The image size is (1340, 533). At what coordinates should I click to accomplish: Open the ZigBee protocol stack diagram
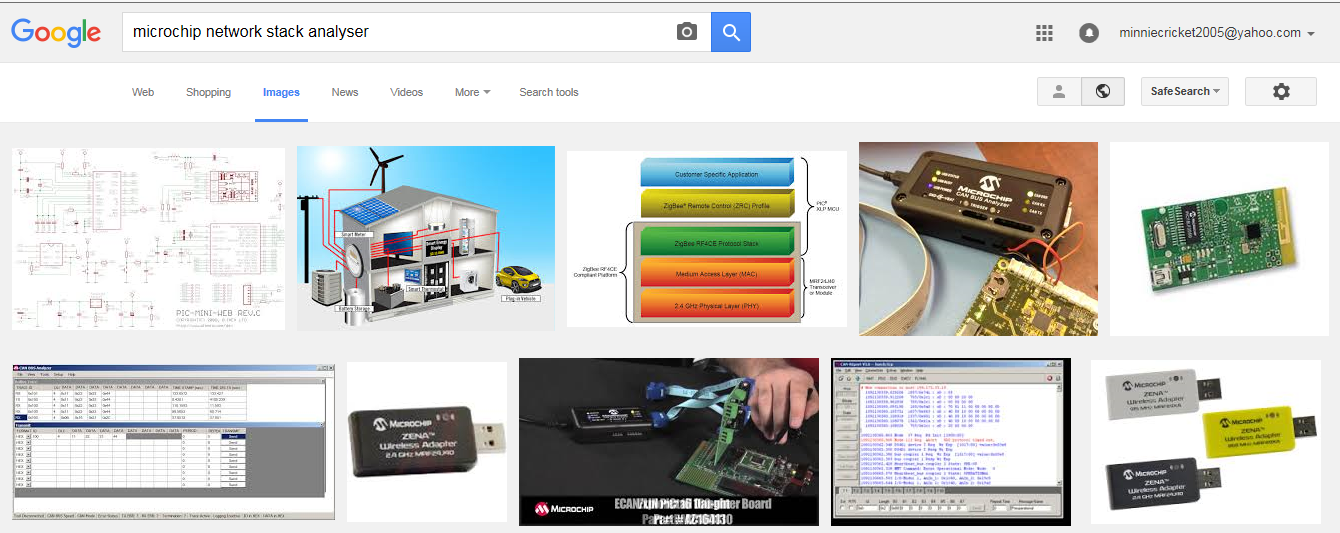point(707,239)
